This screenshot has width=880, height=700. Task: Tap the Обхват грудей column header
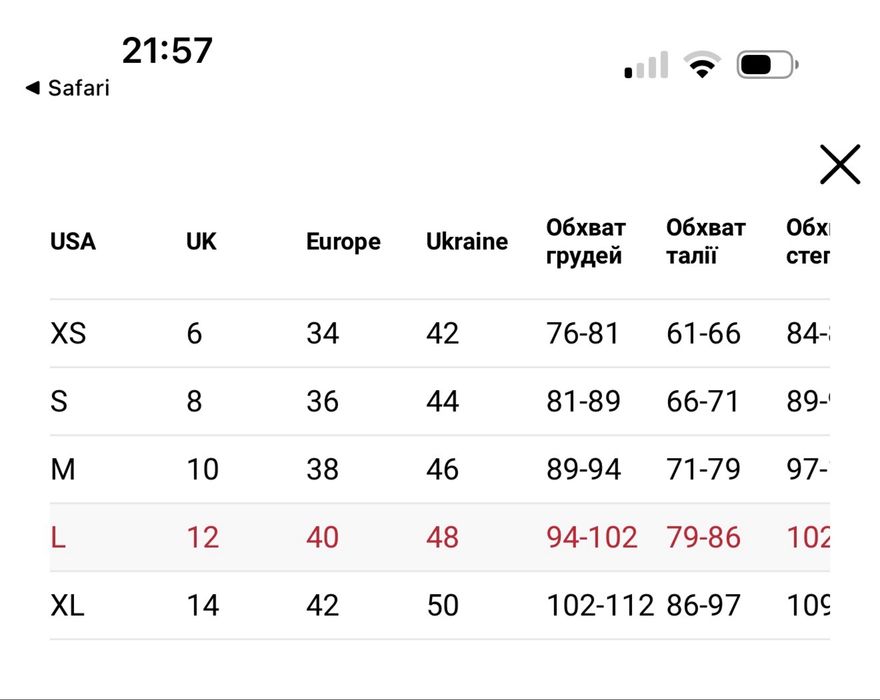point(586,242)
